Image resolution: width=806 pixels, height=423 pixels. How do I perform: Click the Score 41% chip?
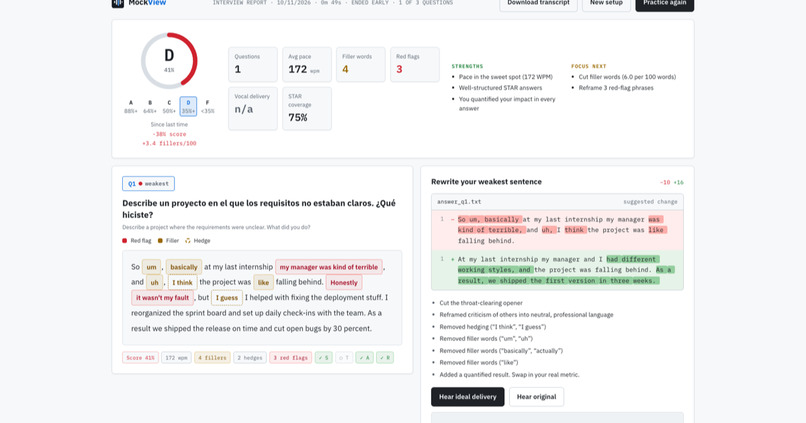(140, 358)
